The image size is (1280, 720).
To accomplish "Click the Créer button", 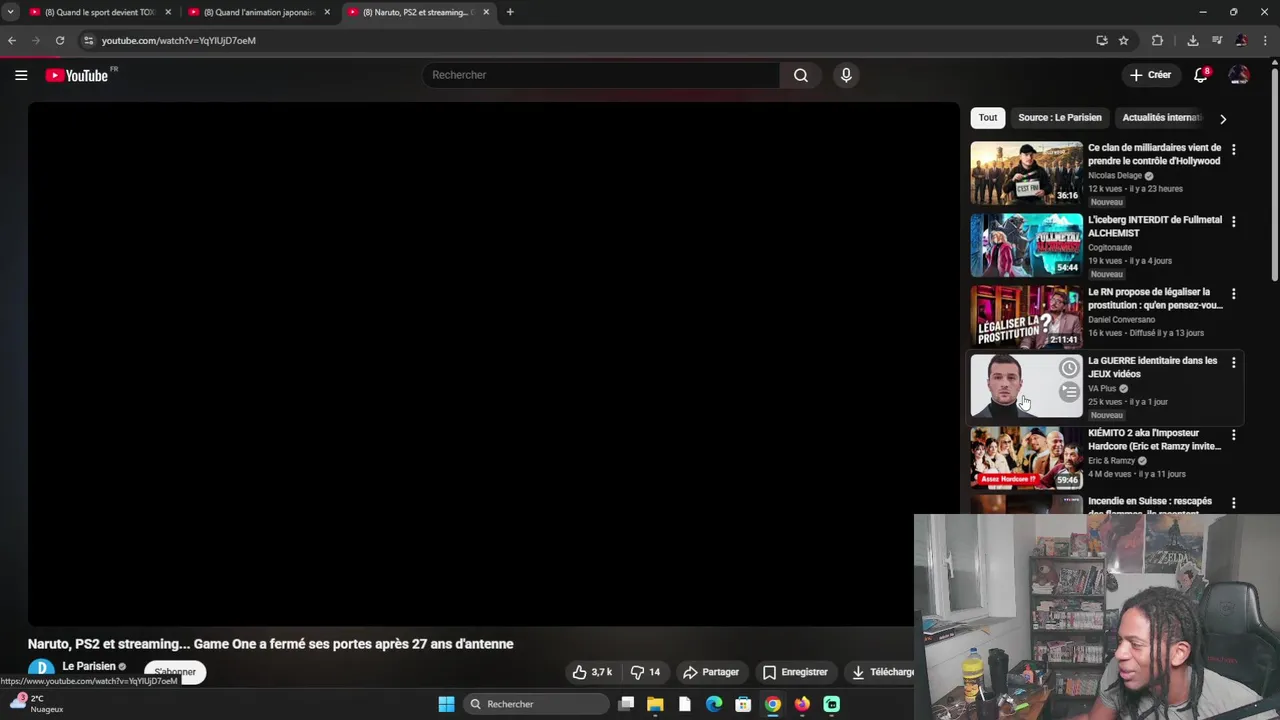I will pyautogui.click(x=1150, y=75).
